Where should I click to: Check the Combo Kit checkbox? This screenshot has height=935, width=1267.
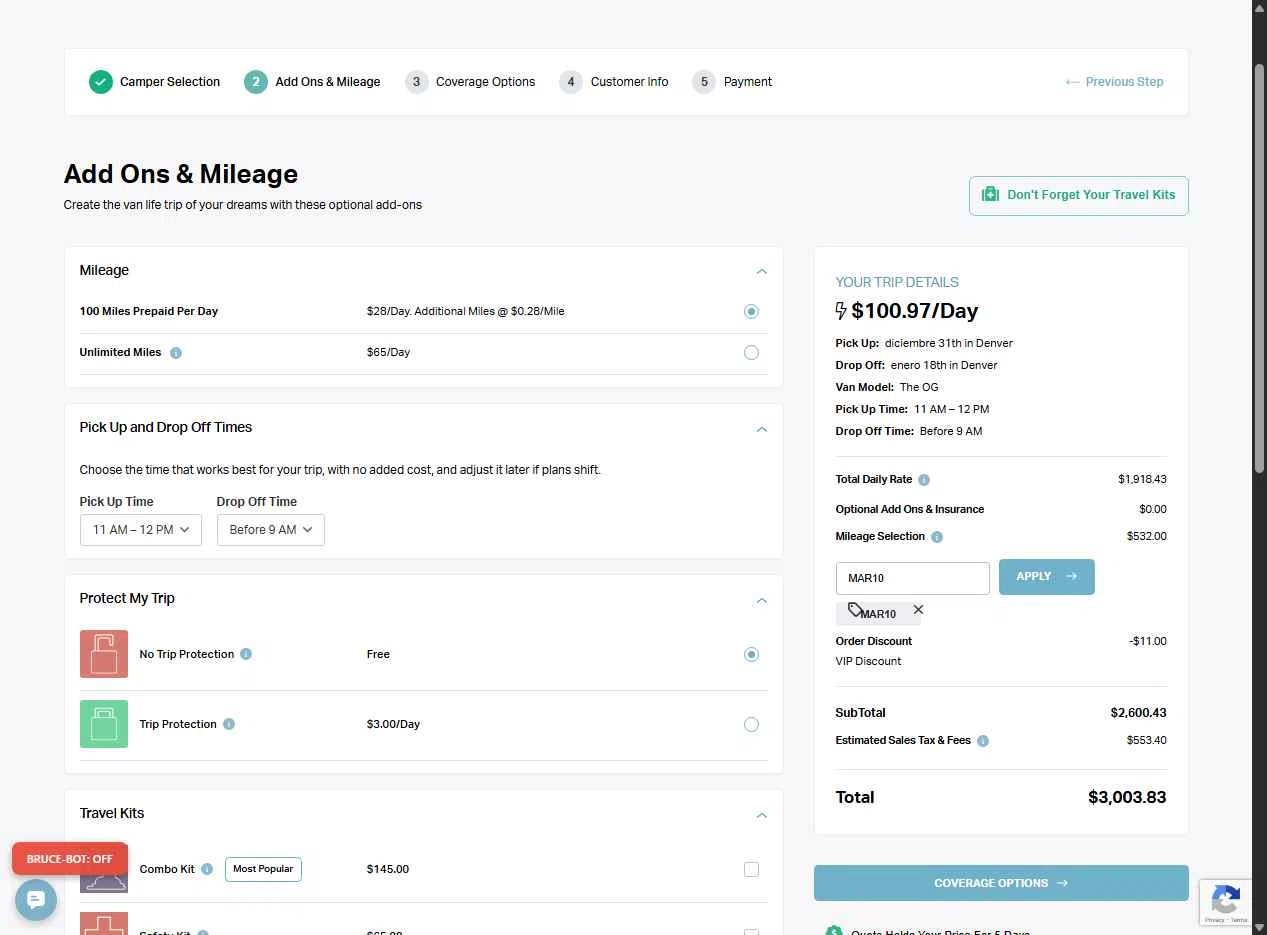click(x=751, y=870)
